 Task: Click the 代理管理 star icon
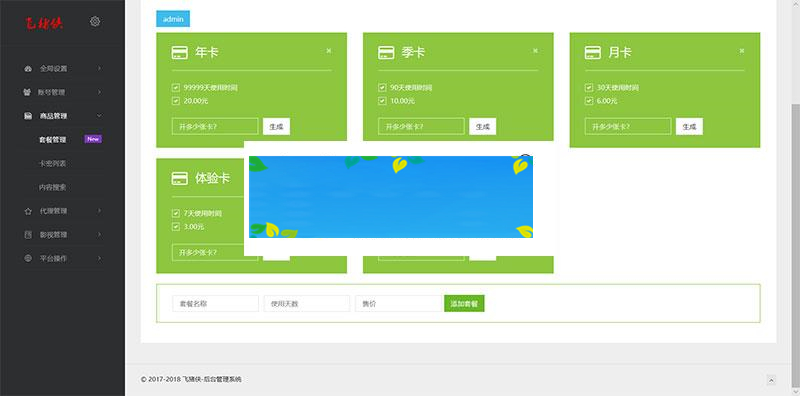tap(28, 211)
